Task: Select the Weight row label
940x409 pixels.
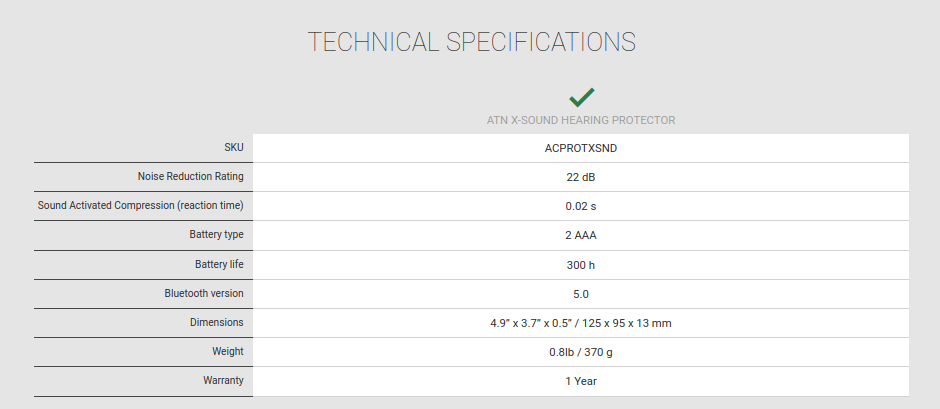Action: point(228,351)
